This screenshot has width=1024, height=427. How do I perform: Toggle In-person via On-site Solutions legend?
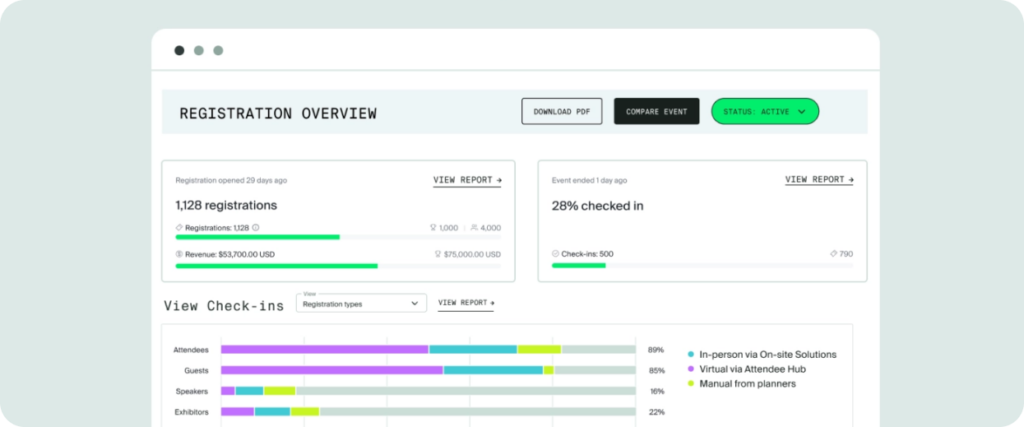761,355
